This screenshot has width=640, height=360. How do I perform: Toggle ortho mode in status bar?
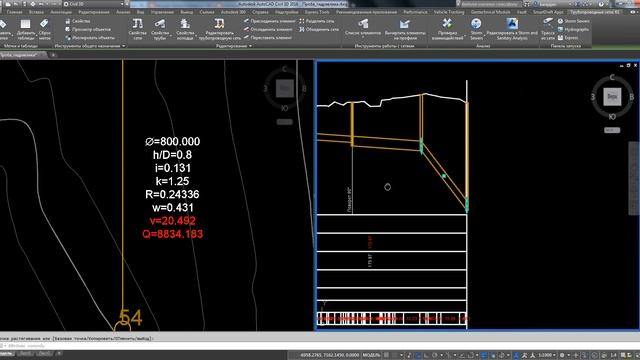426,355
